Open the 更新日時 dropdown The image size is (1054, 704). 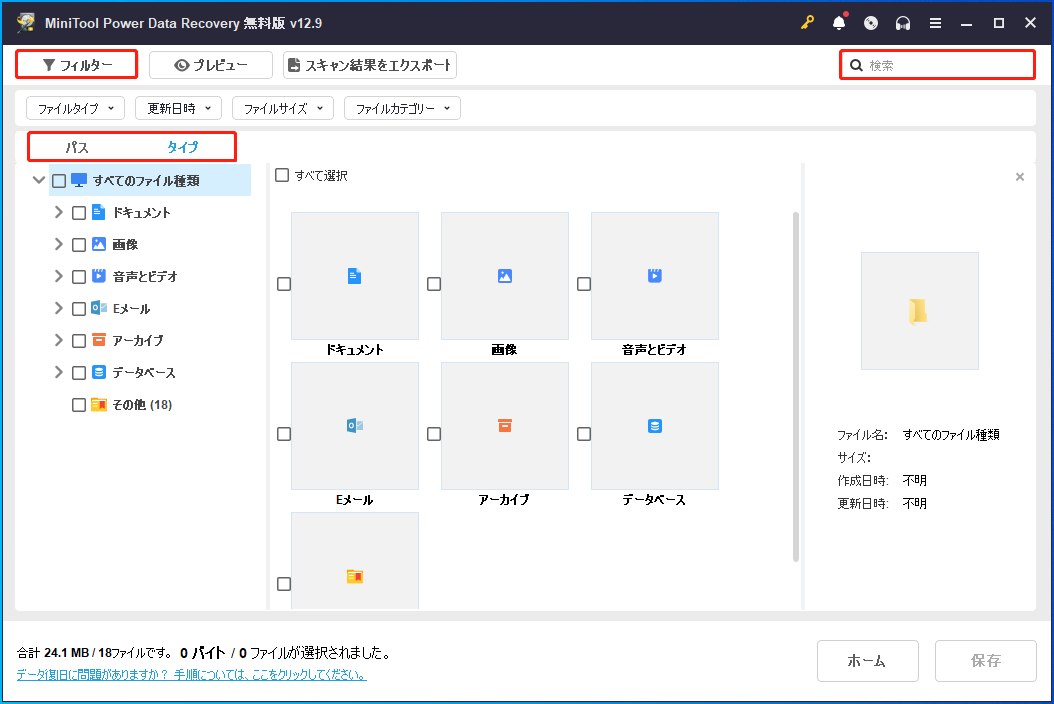click(x=179, y=108)
